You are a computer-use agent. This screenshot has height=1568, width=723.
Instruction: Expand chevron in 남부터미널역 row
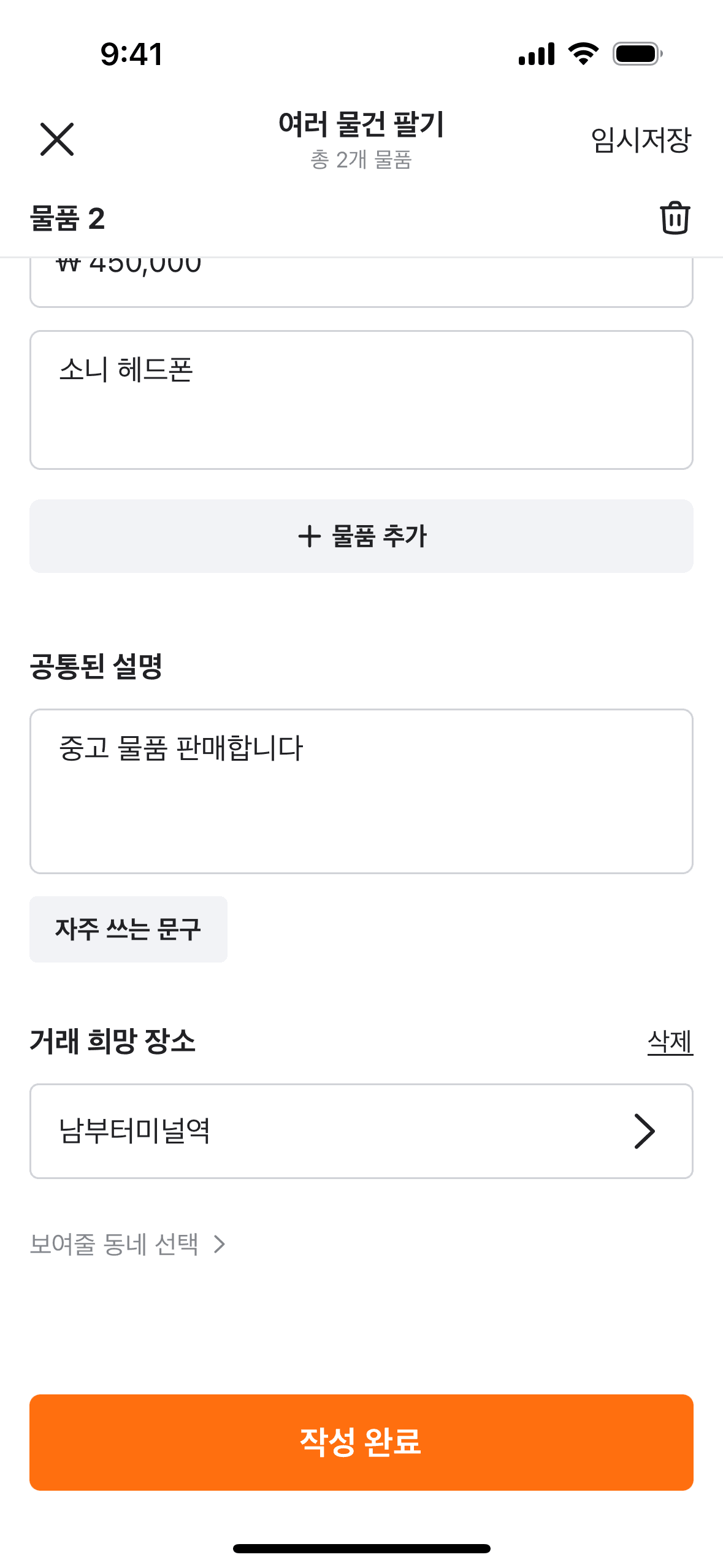pyautogui.click(x=645, y=1131)
